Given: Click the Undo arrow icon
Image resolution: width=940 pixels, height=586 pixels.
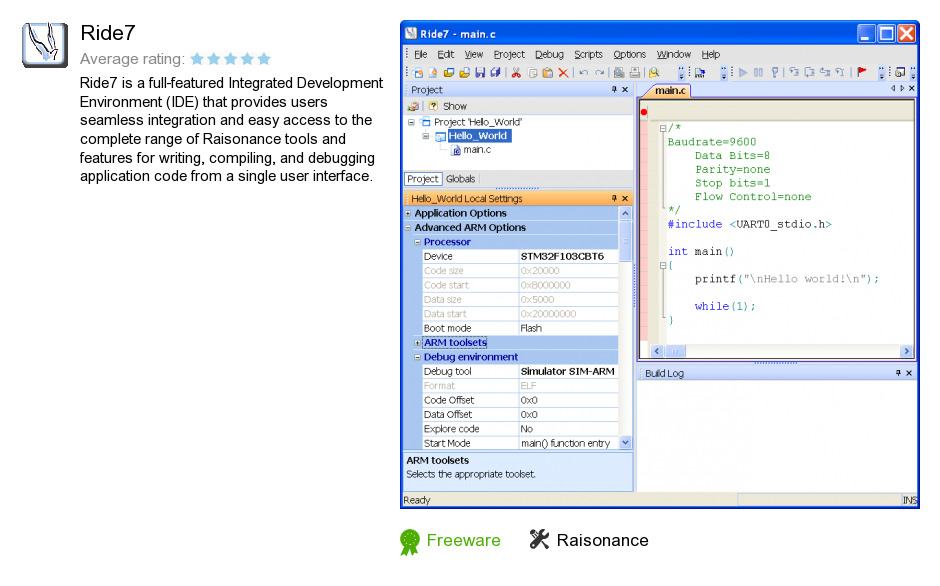Looking at the screenshot, I should click(583, 73).
